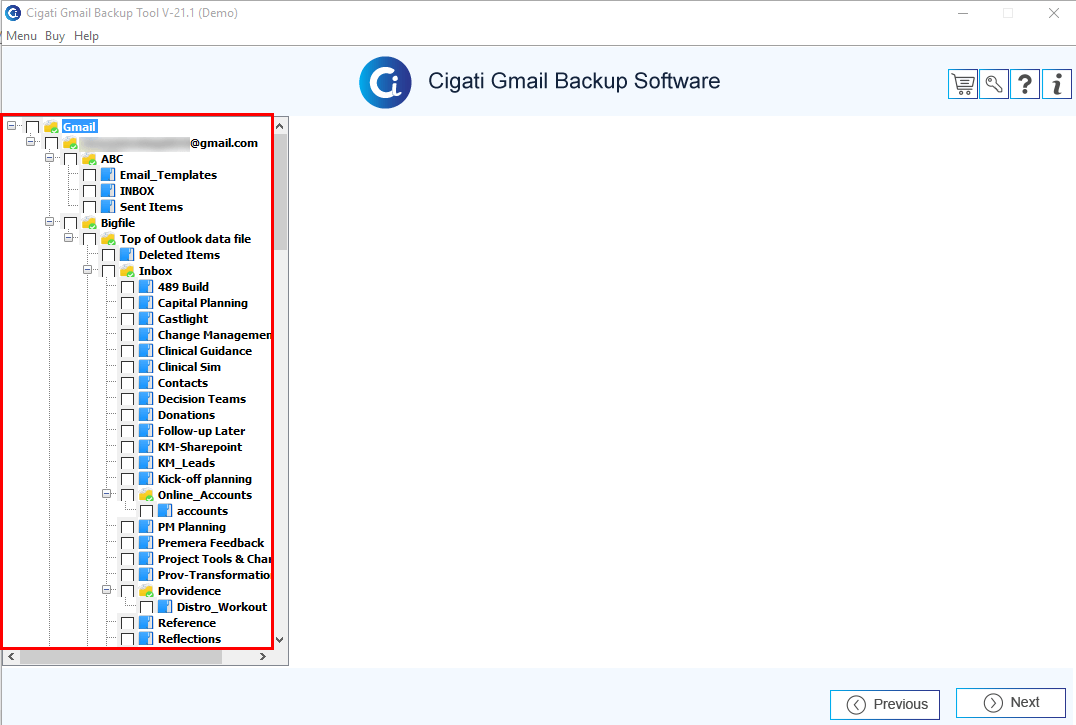Tick the Premera Feedback checkbox

(128, 543)
